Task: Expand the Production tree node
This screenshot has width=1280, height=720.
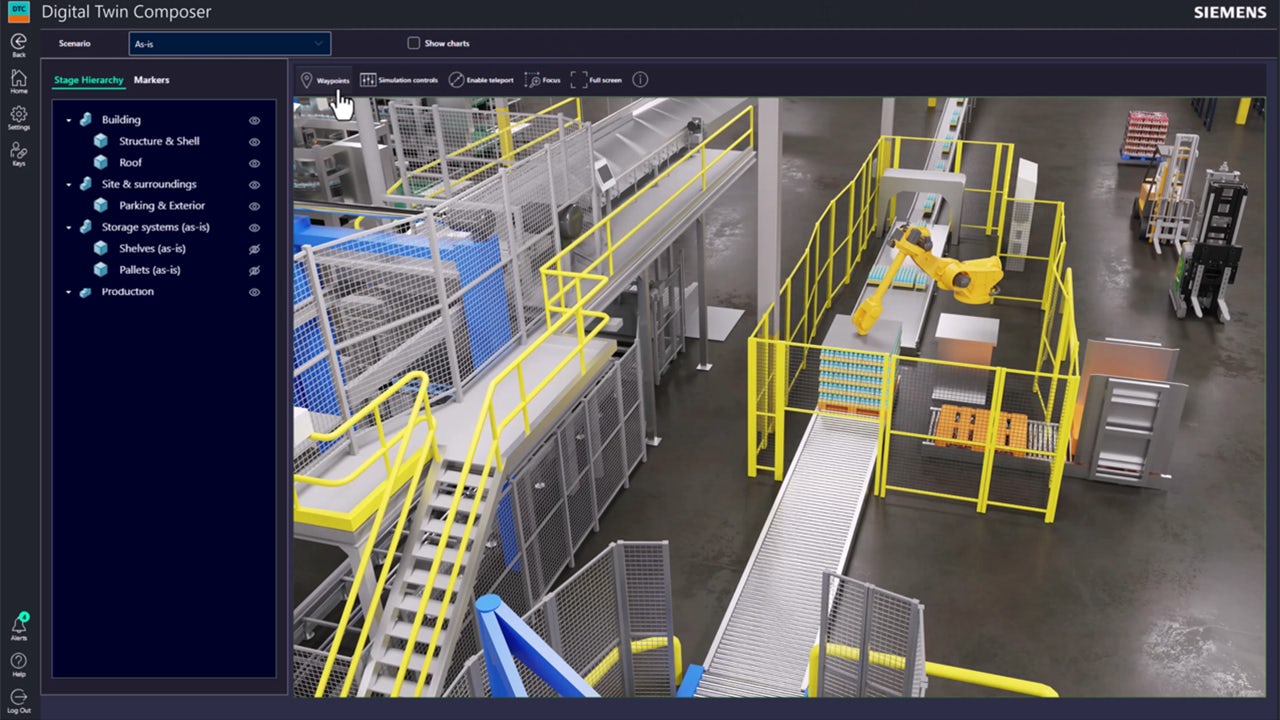Action: click(69, 292)
